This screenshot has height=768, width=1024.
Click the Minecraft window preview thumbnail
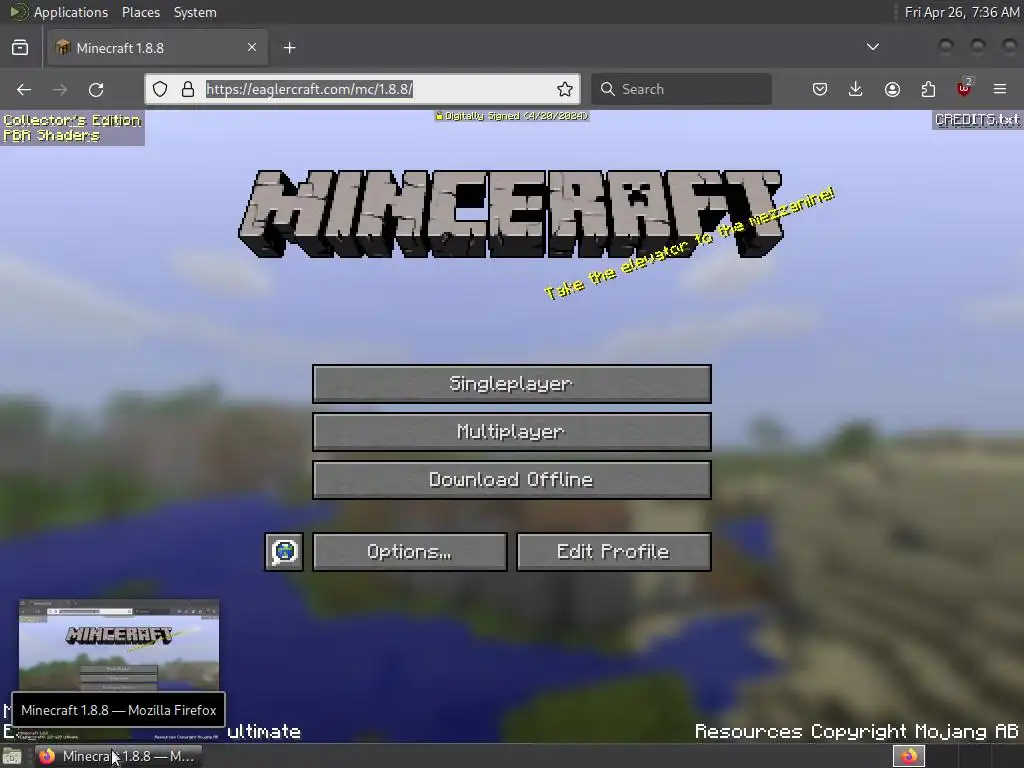119,645
